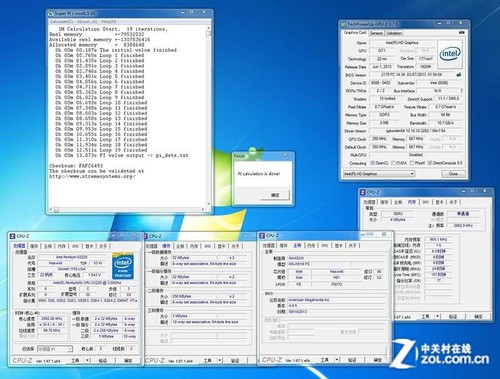Viewport: 500px width, 379px height.
Task: Click the 'Checksum: FAFC6493' line in Super PI
Action: click(76, 166)
